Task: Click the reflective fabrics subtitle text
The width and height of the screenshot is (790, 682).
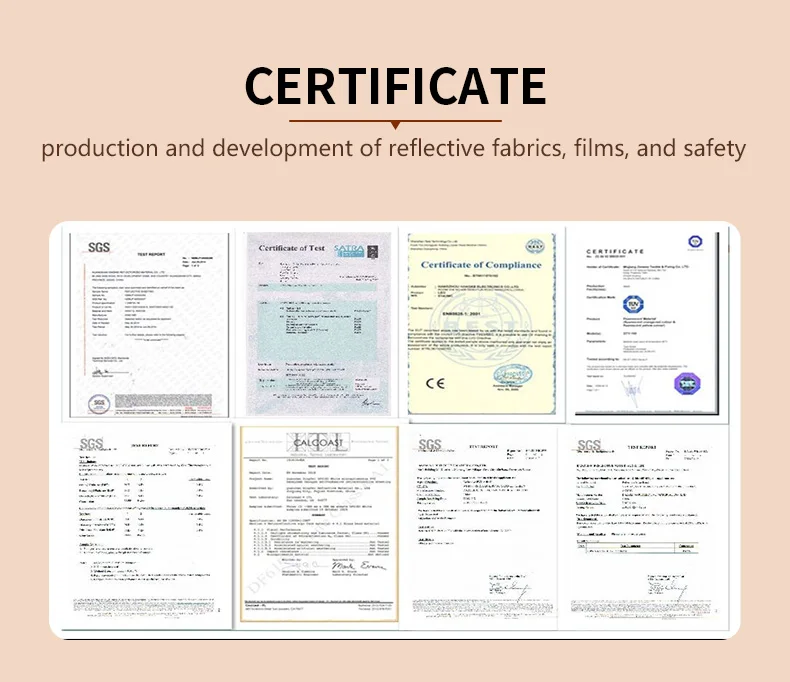Action: [x=393, y=149]
